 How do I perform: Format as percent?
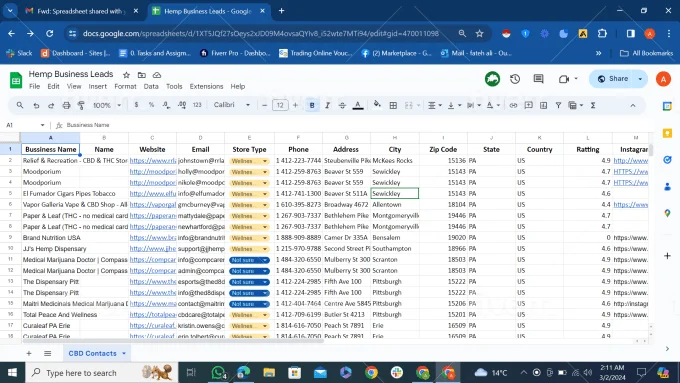[x=151, y=105]
